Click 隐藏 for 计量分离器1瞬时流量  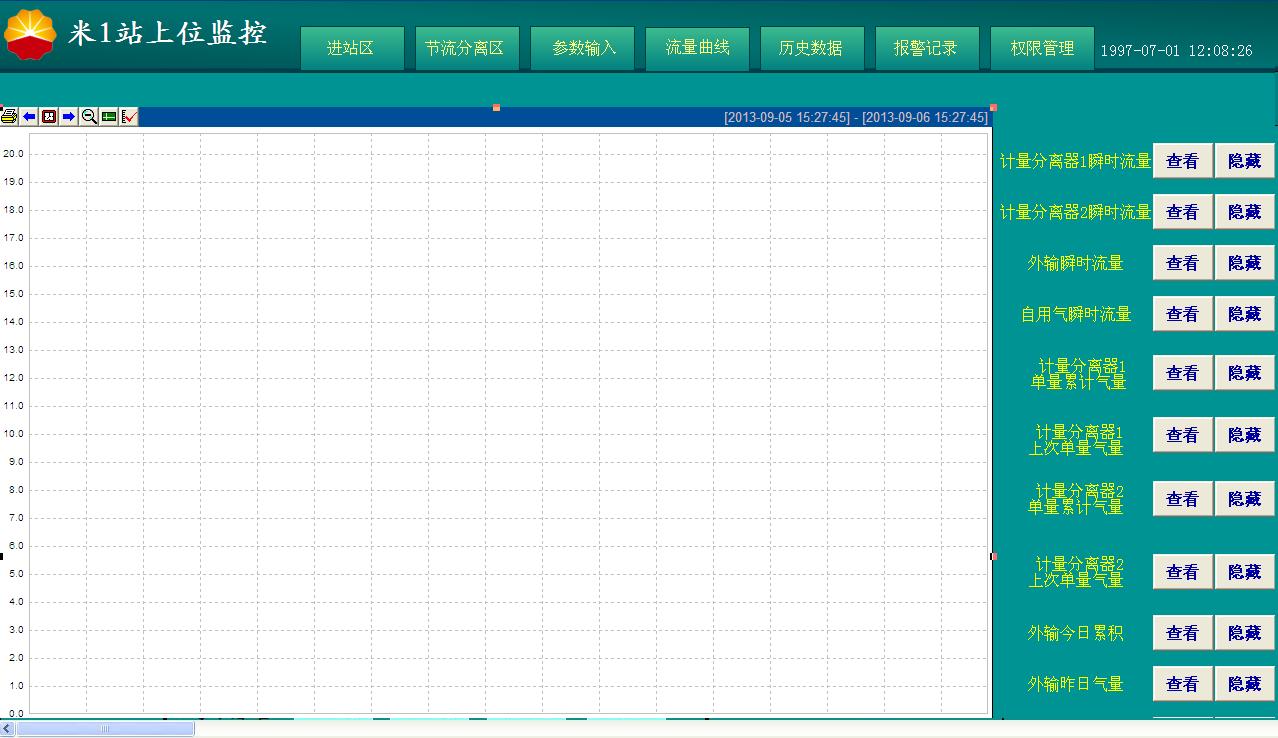coord(1245,161)
